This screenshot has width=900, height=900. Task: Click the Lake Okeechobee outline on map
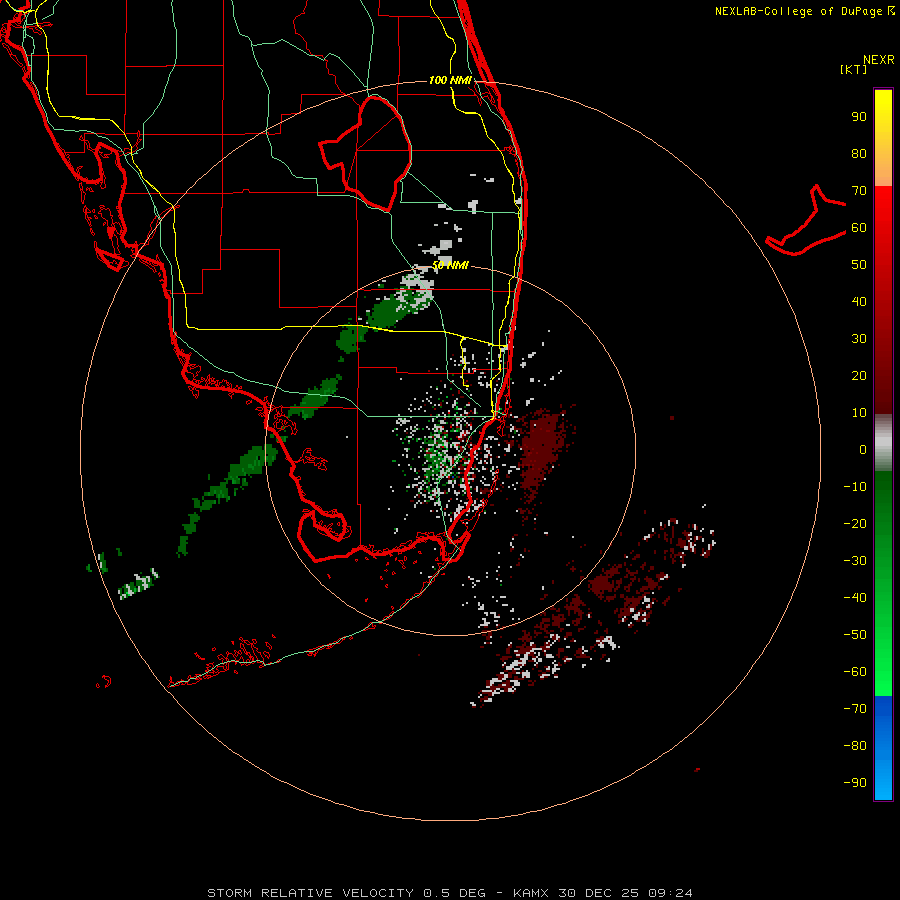click(x=365, y=154)
